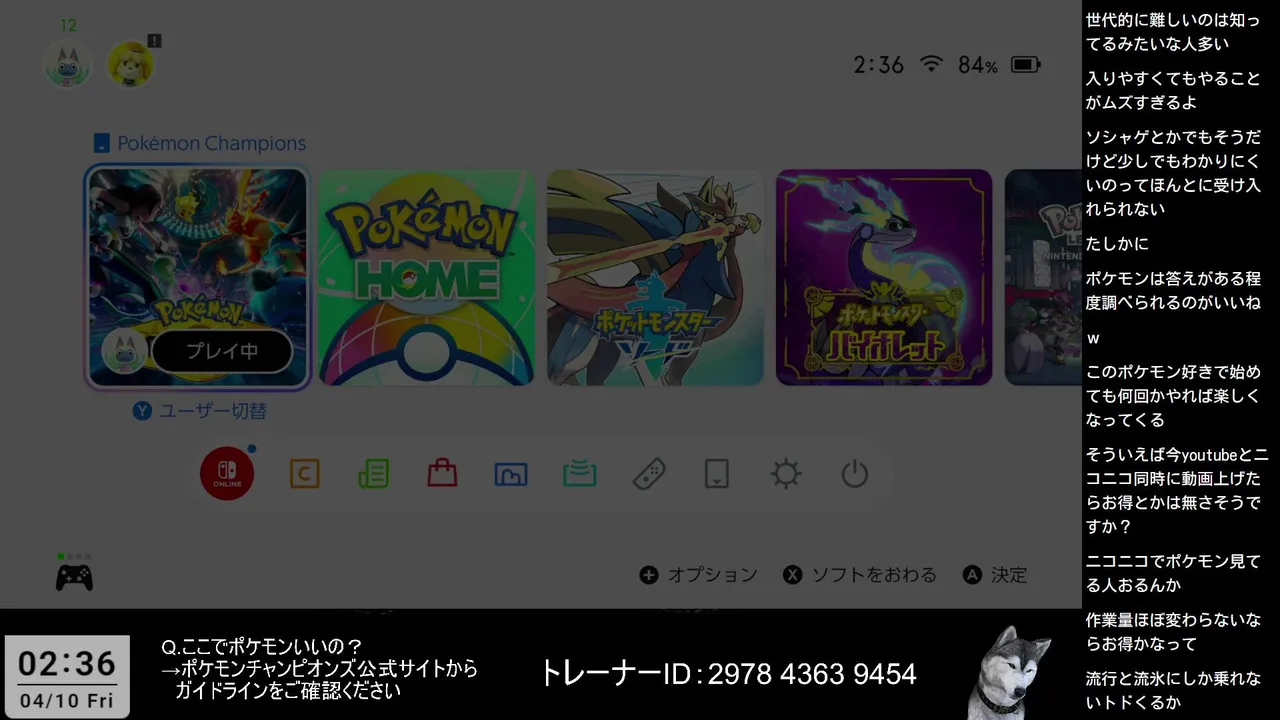
Task: Open the Album icon
Action: tap(511, 473)
